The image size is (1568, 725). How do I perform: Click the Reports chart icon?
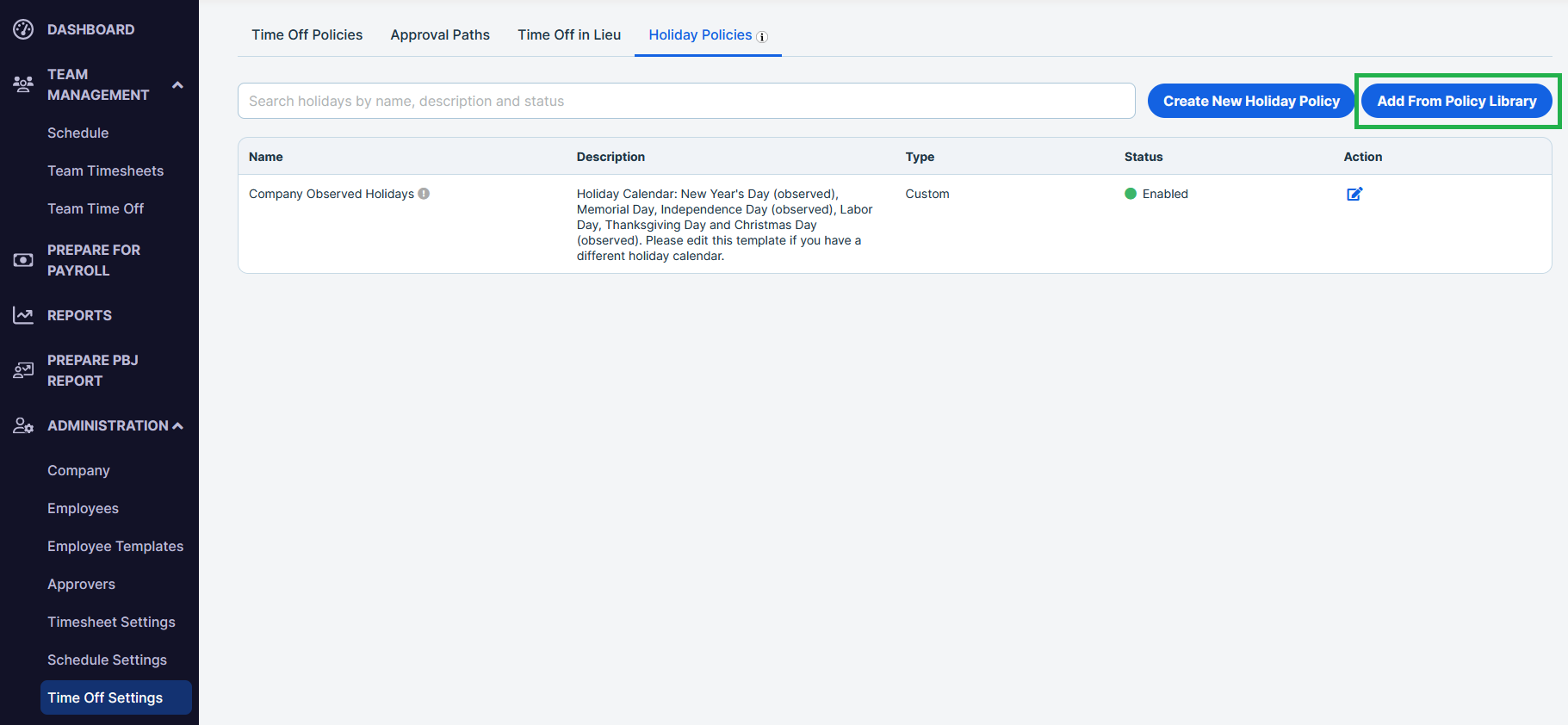point(23,315)
